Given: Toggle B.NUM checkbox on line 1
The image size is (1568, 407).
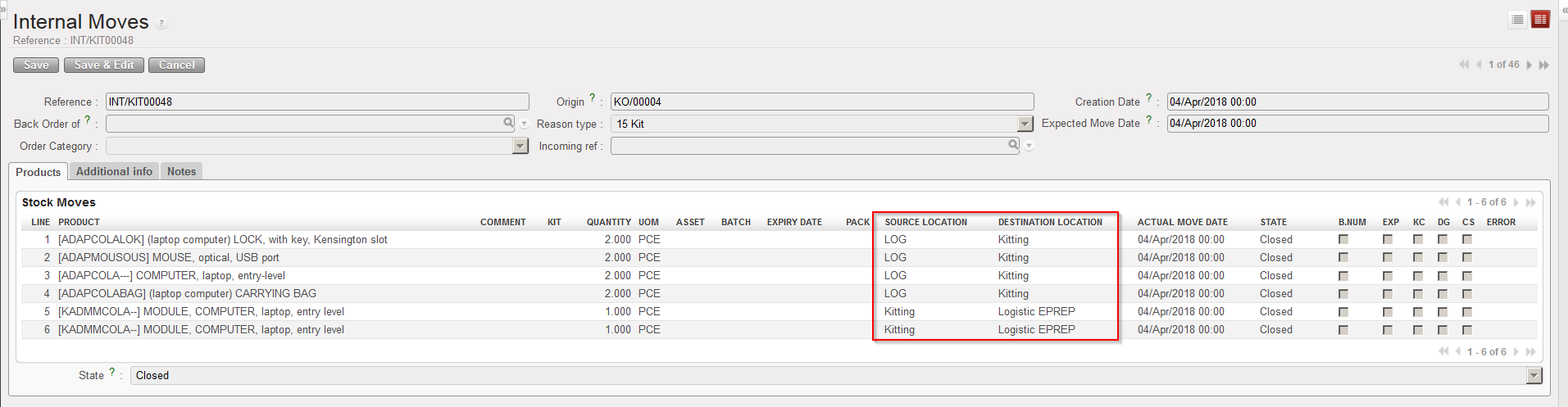Looking at the screenshot, I should [1343, 239].
